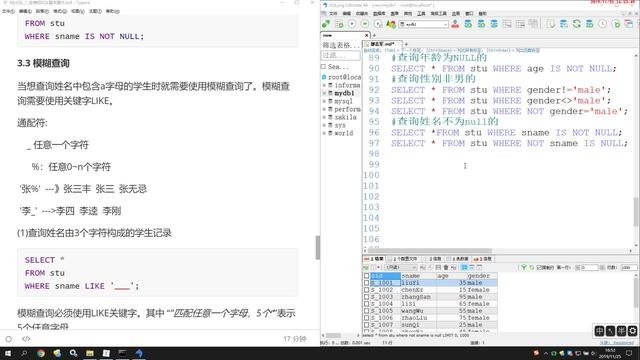
Task: Click the trash delete-row icon in results toolbar
Action: point(446,267)
